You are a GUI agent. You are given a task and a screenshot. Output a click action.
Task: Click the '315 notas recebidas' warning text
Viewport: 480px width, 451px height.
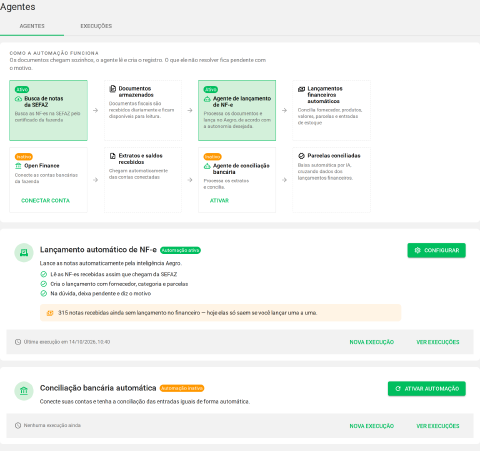[187, 313]
